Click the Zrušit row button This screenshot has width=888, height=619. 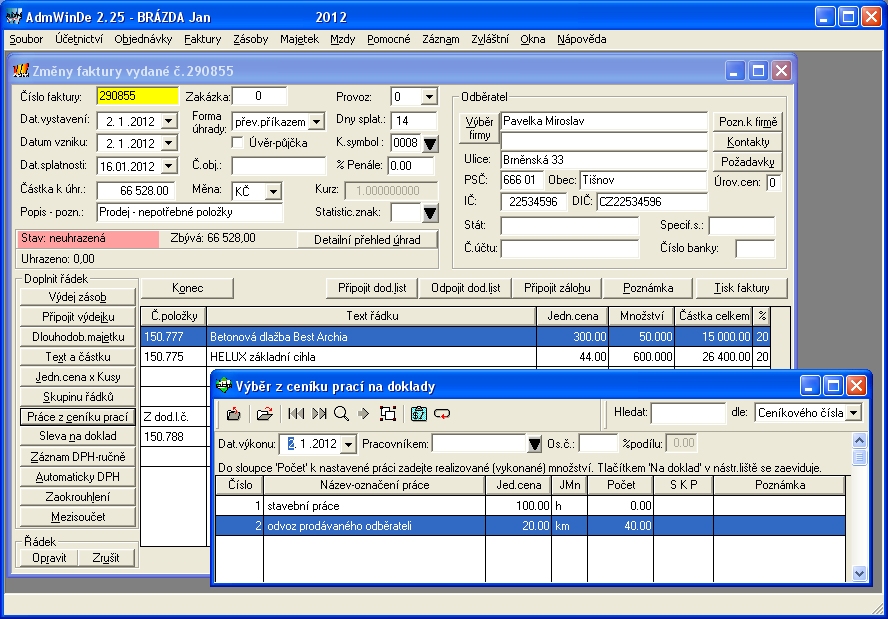pos(106,558)
